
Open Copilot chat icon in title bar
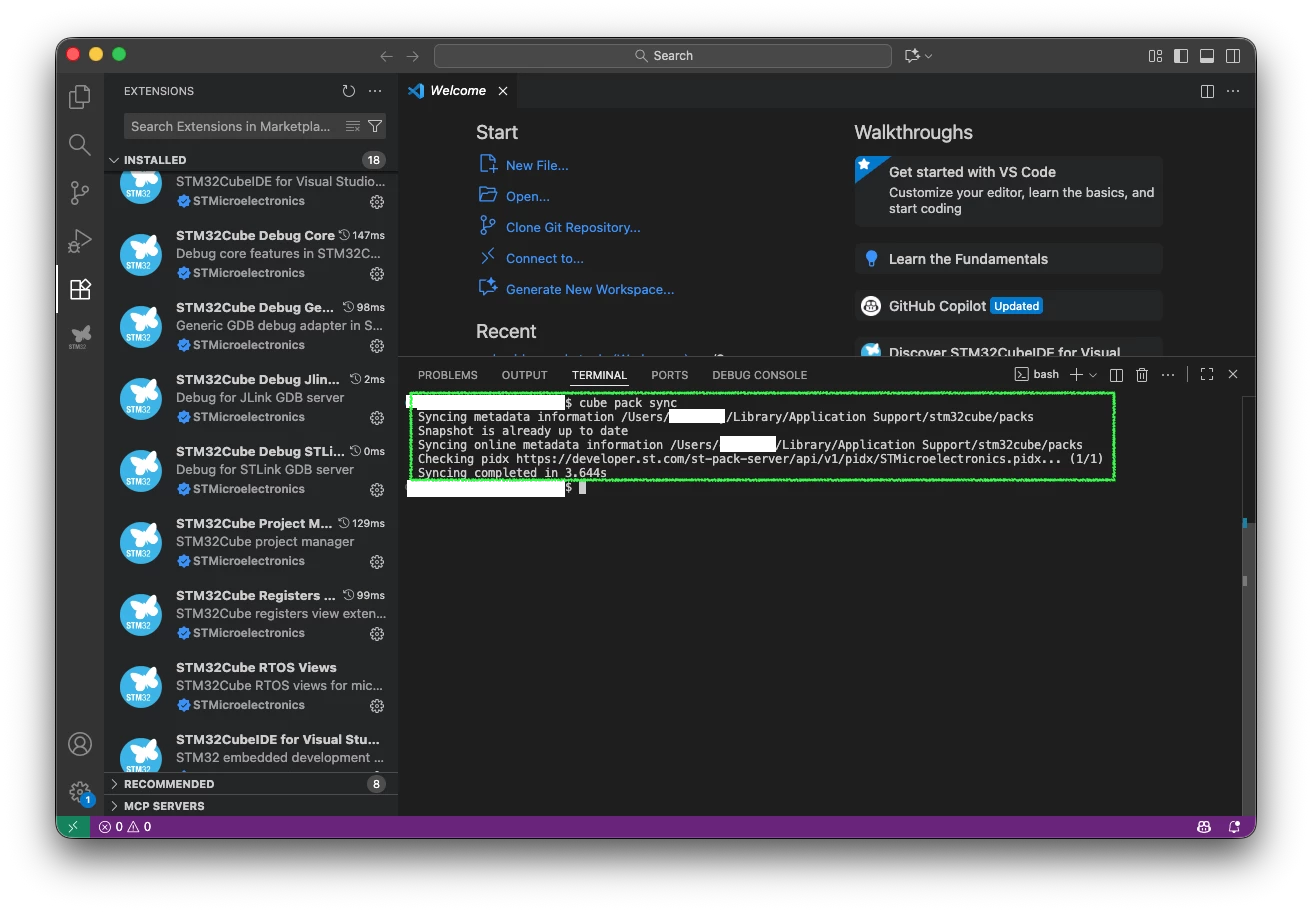pos(911,56)
